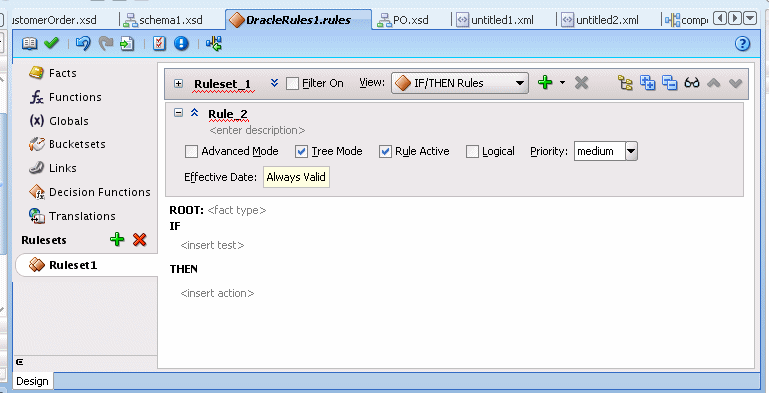Click the Rule_2 name

click(228, 114)
